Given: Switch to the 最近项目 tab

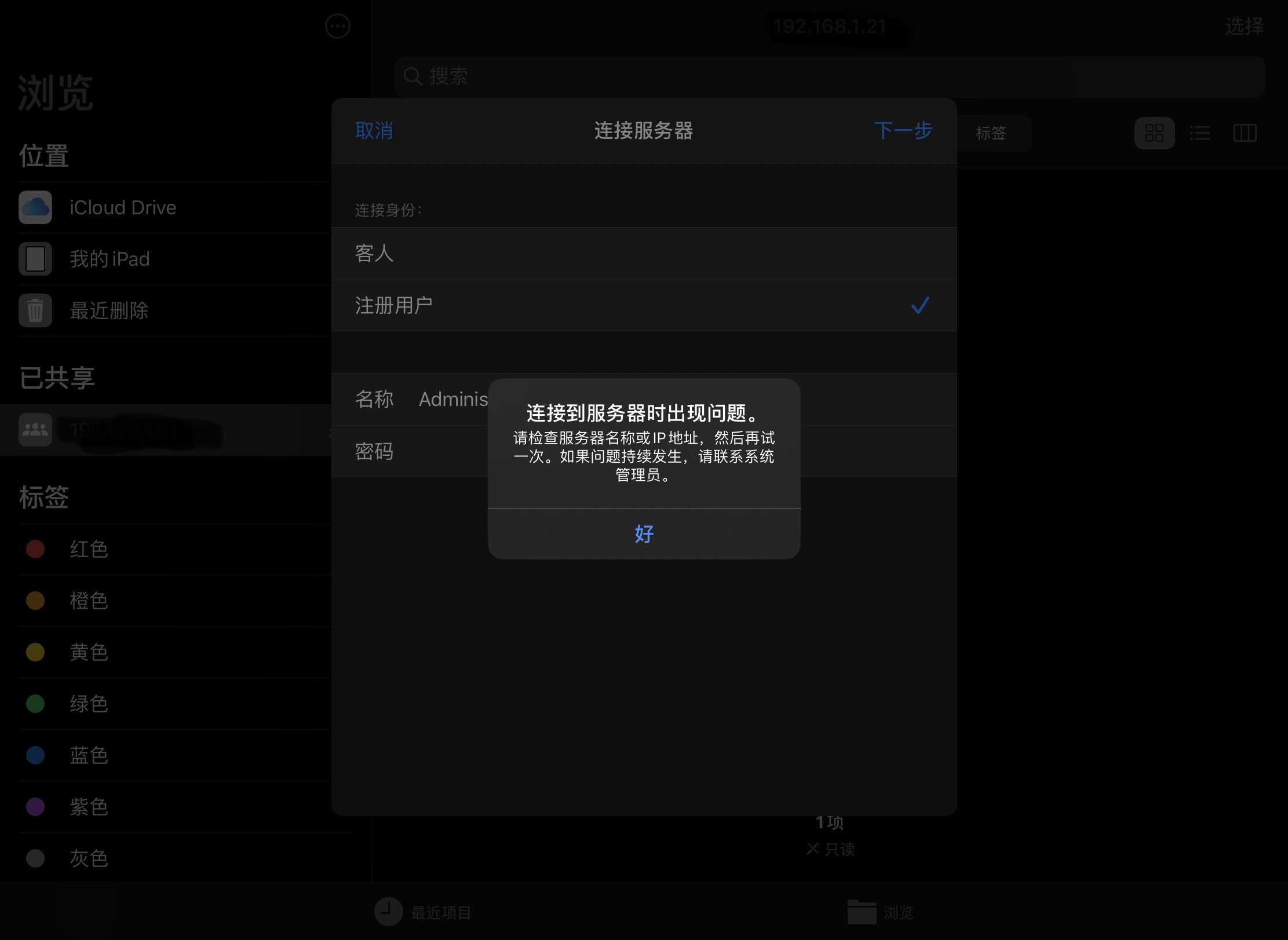Looking at the screenshot, I should 423,911.
